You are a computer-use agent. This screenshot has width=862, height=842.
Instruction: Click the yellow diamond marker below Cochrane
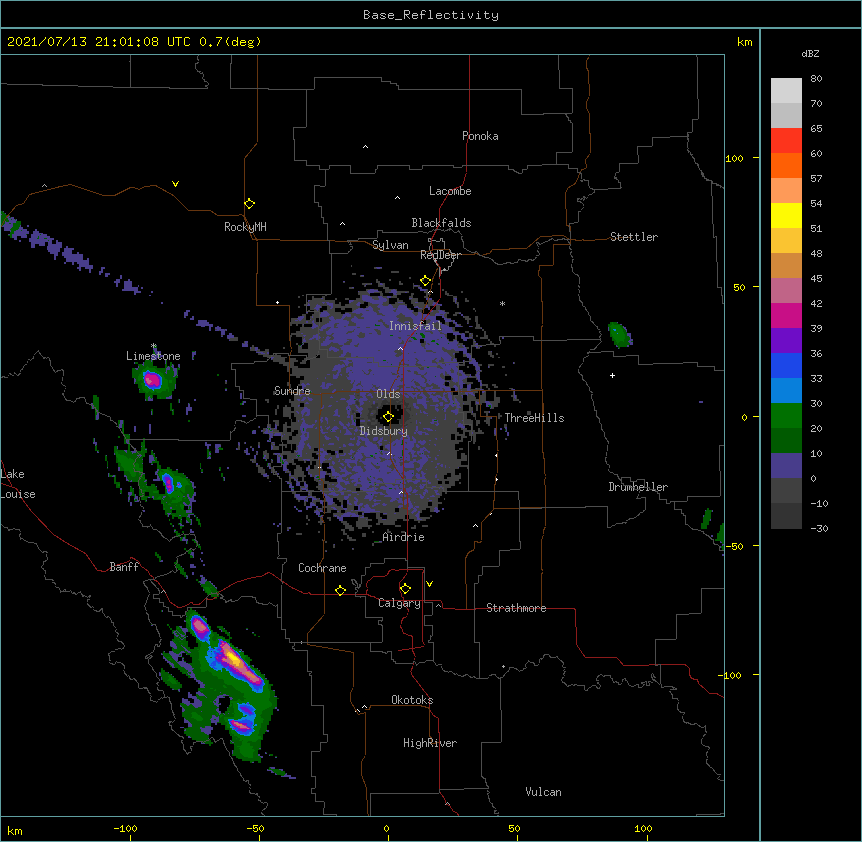point(340,590)
